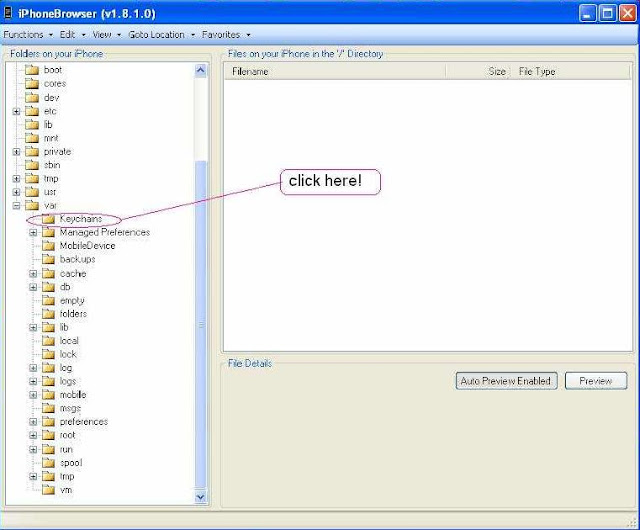Select the Keychains folder icon
This screenshot has height=530, width=640.
click(49, 219)
